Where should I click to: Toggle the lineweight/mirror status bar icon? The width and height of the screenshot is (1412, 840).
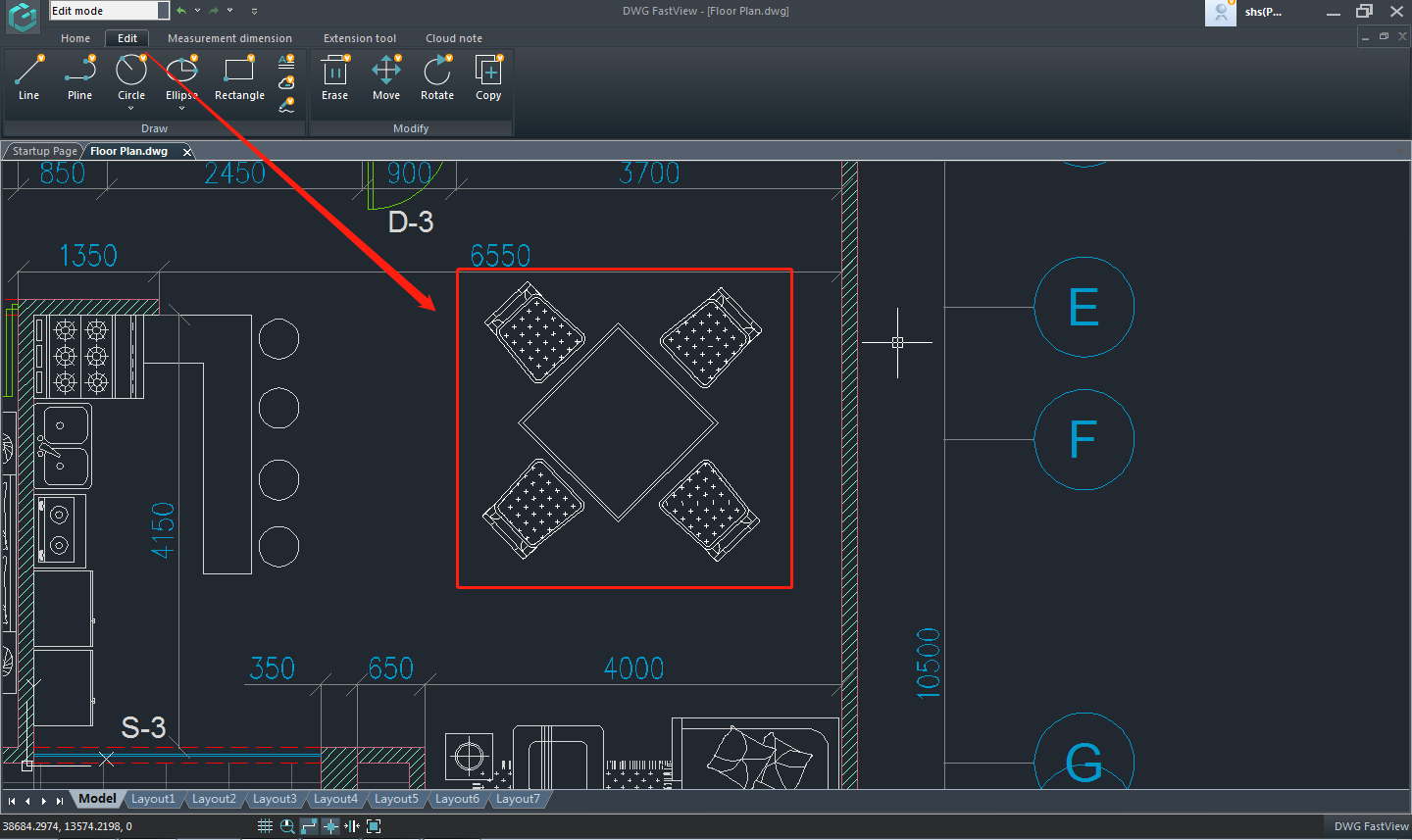pos(352,826)
